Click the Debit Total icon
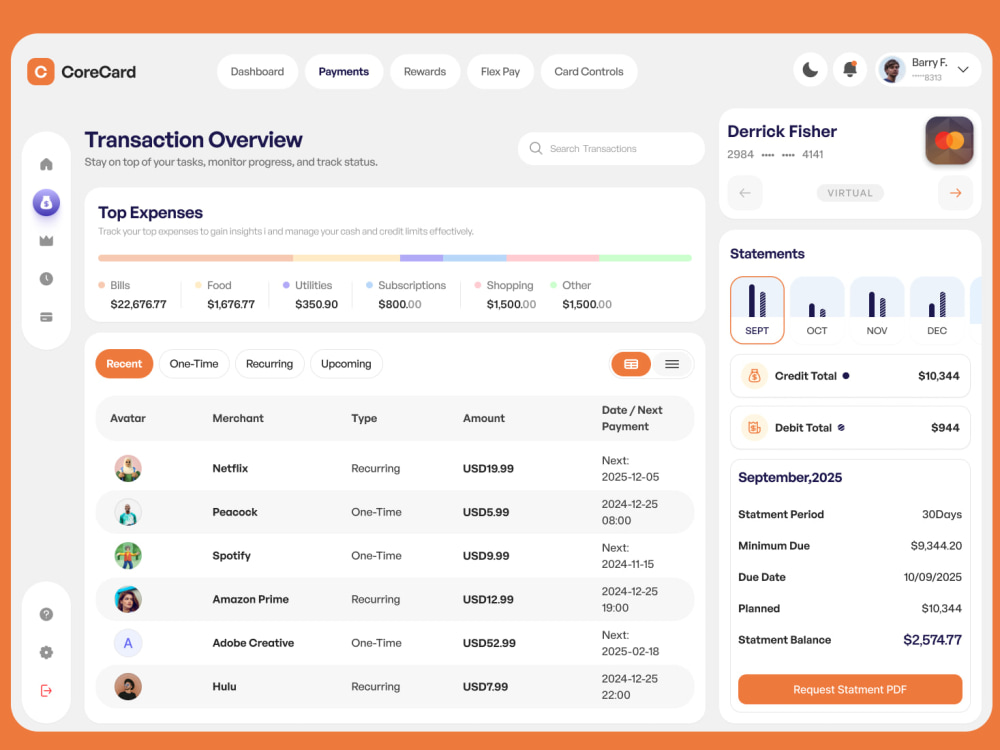This screenshot has width=1000, height=750. 754,427
